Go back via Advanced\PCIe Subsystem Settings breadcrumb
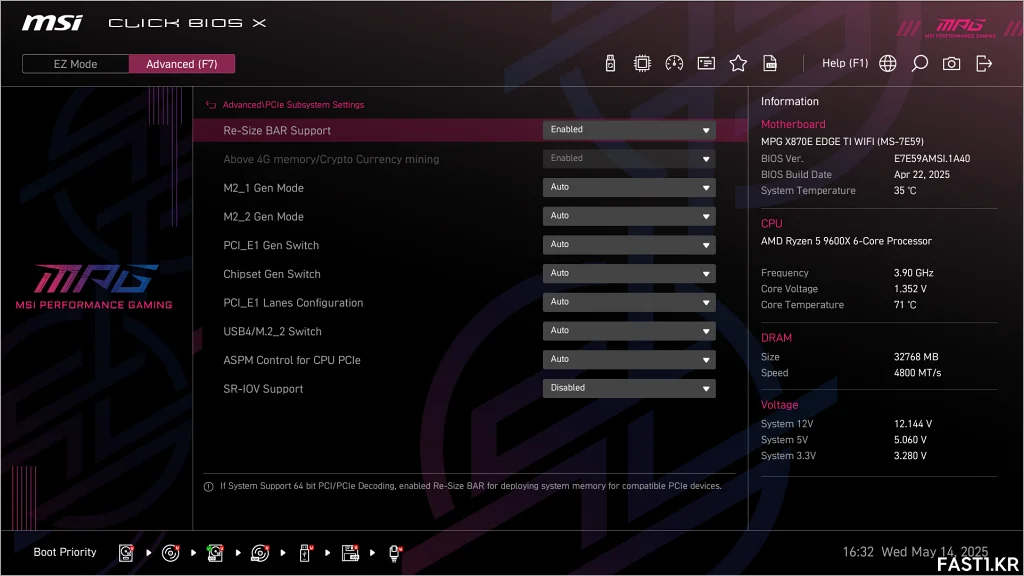 tap(293, 104)
